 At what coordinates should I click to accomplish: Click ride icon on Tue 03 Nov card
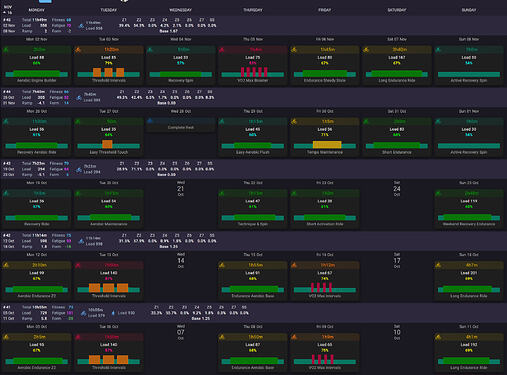tap(78, 50)
